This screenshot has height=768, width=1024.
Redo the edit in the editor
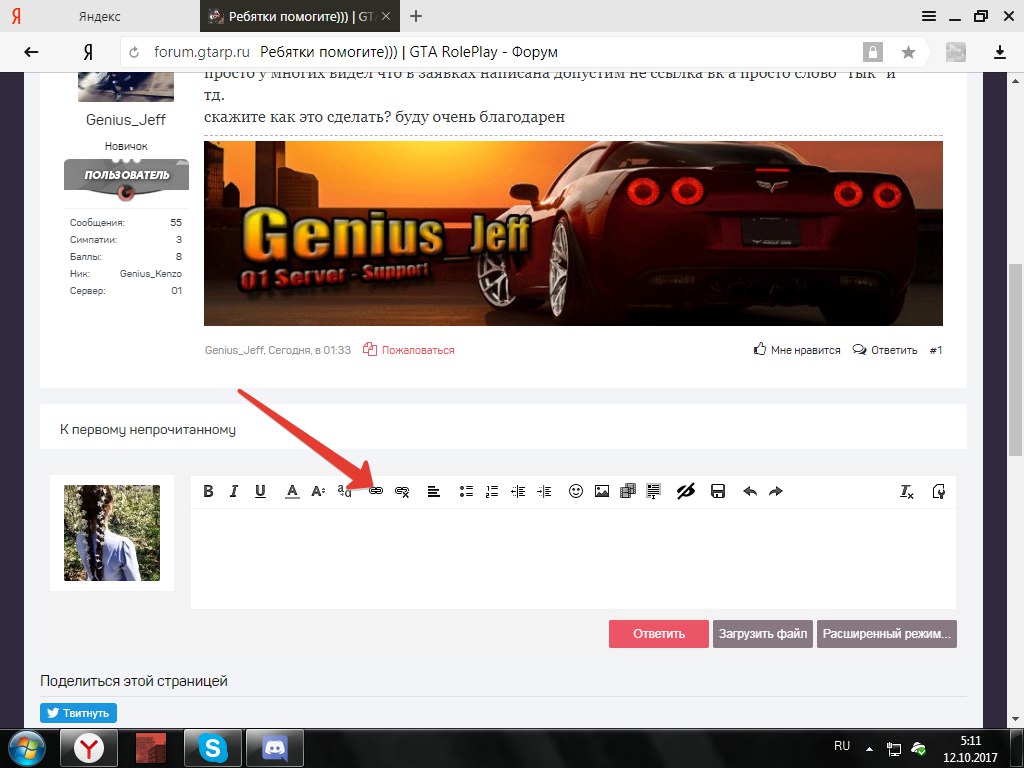[x=776, y=491]
